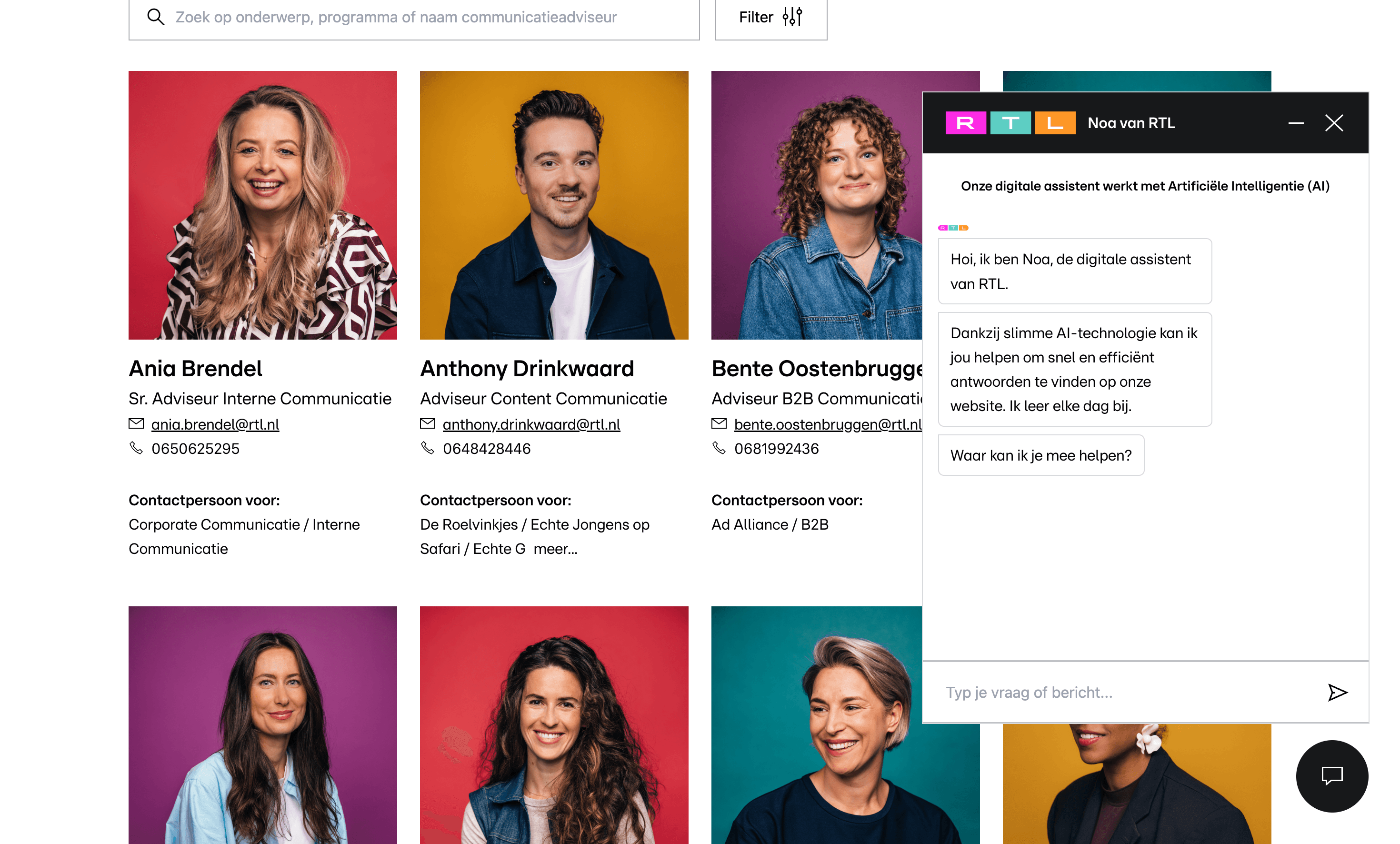Viewport: 1400px width, 844px height.
Task: Minimize the Noa van RTL chat
Action: pyautogui.click(x=1296, y=123)
